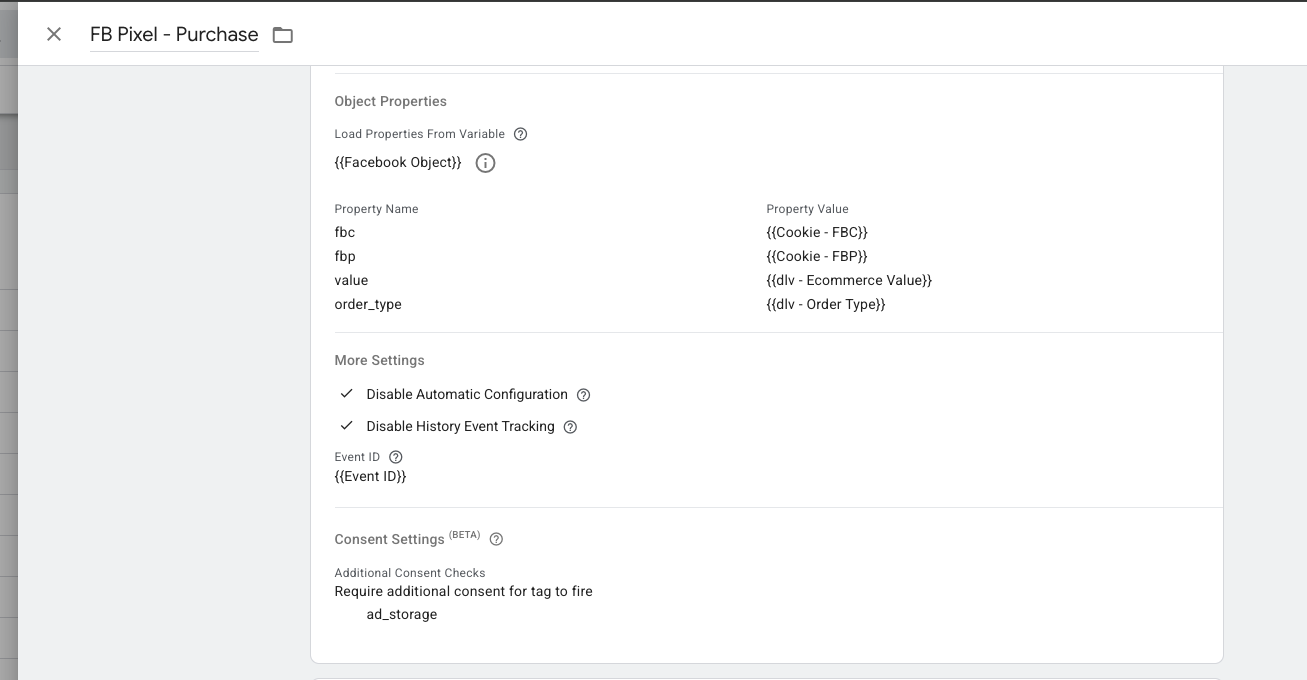Open variable picker for {{Cookie - FBC}}
The height and width of the screenshot is (680, 1307).
point(816,232)
